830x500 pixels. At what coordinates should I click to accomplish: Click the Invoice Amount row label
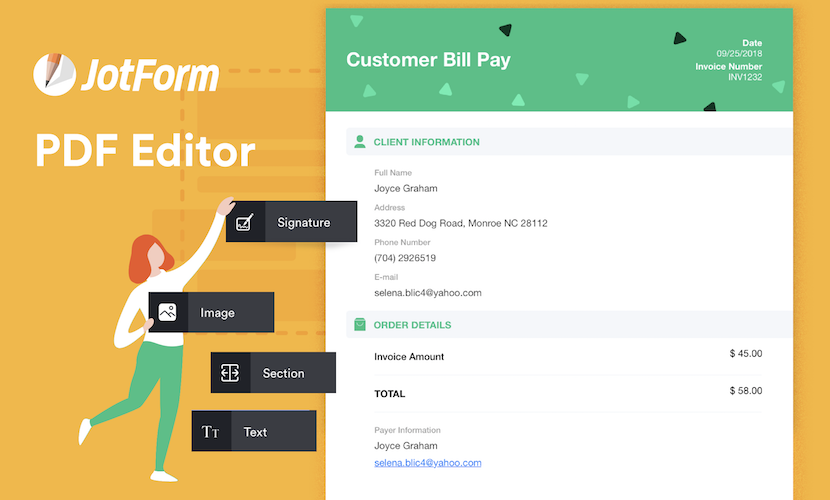[409, 357]
